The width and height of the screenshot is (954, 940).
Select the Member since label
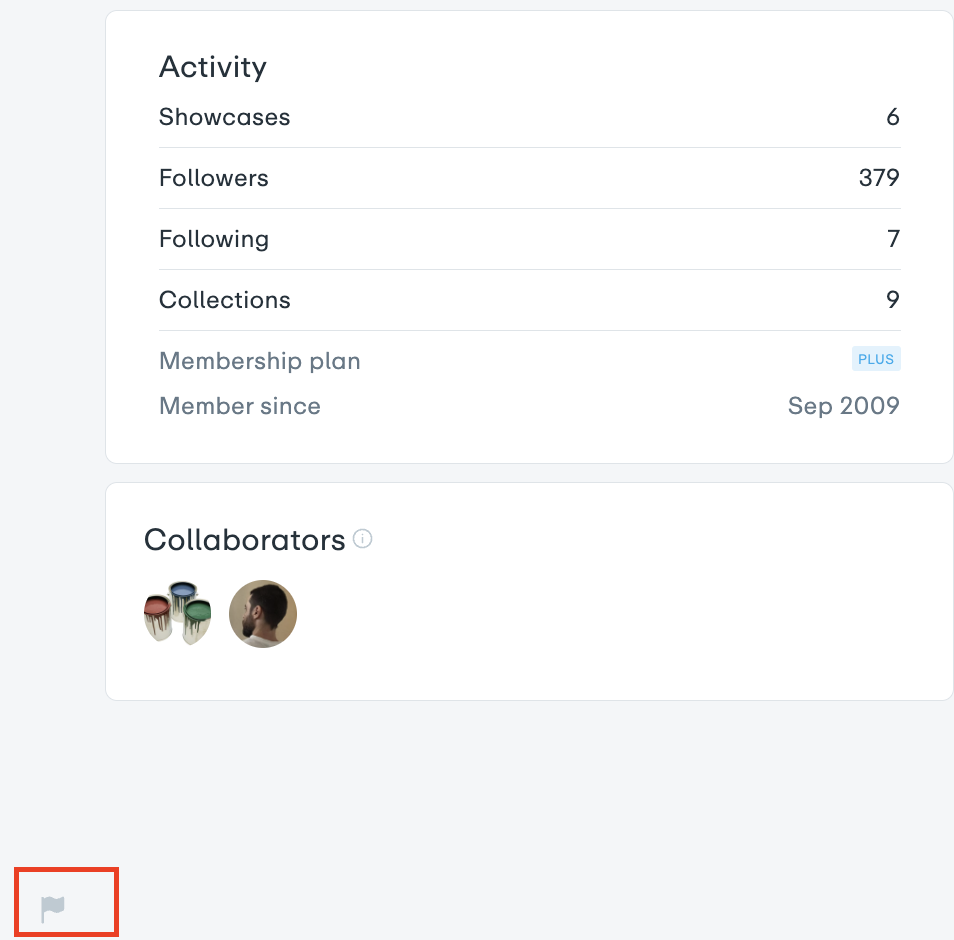pyautogui.click(x=240, y=406)
